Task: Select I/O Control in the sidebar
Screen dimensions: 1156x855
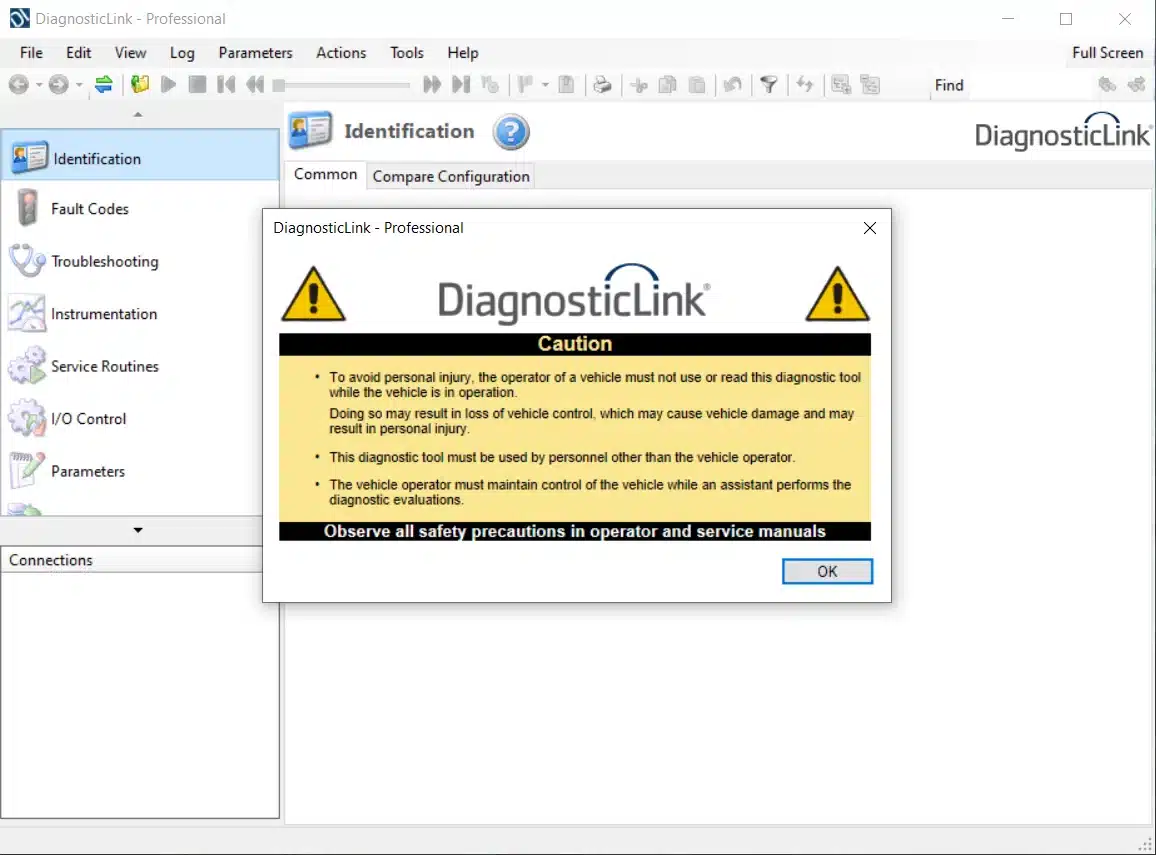Action: point(88,419)
